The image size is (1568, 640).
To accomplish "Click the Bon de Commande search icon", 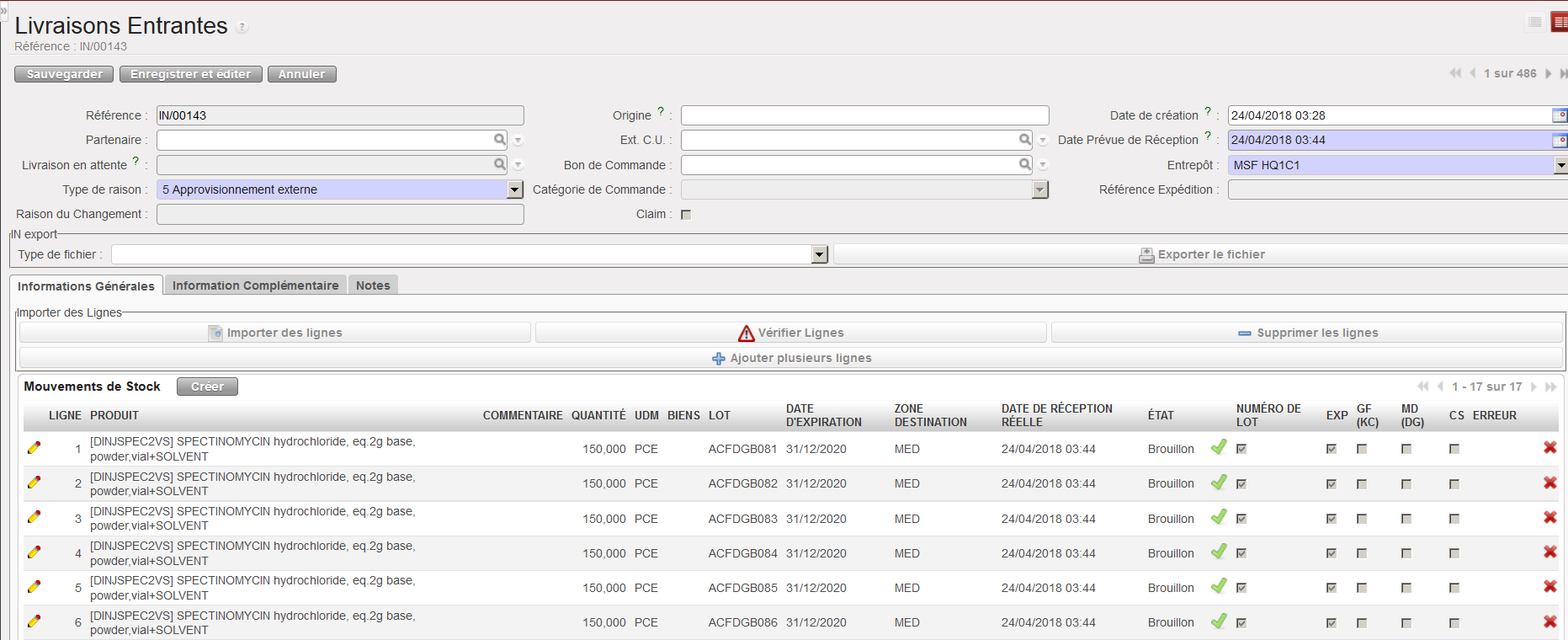I will pyautogui.click(x=1024, y=165).
